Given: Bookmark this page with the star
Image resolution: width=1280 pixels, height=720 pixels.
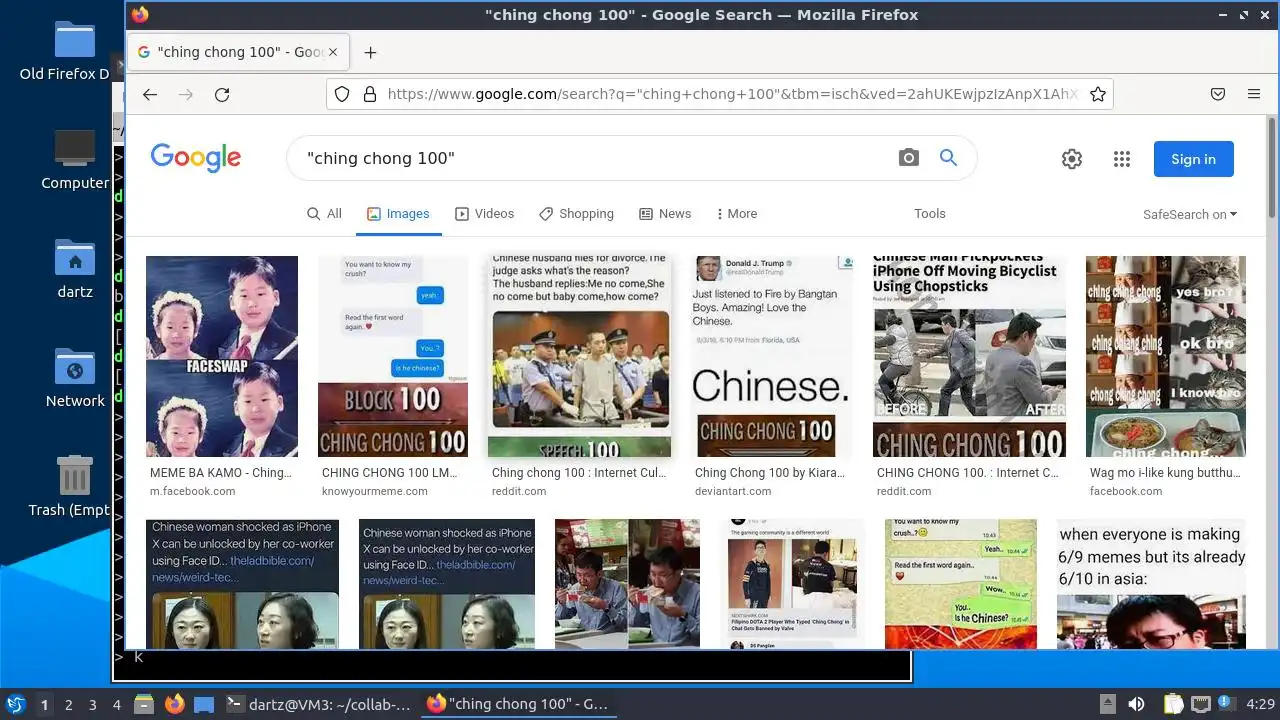Looking at the screenshot, I should pyautogui.click(x=1097, y=94).
